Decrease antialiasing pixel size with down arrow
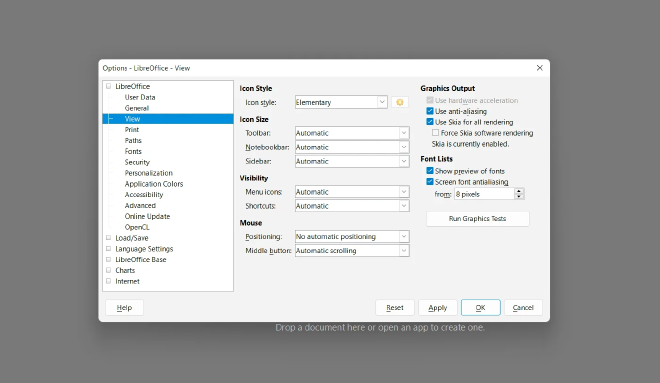This screenshot has height=383, width=660. coord(519,197)
